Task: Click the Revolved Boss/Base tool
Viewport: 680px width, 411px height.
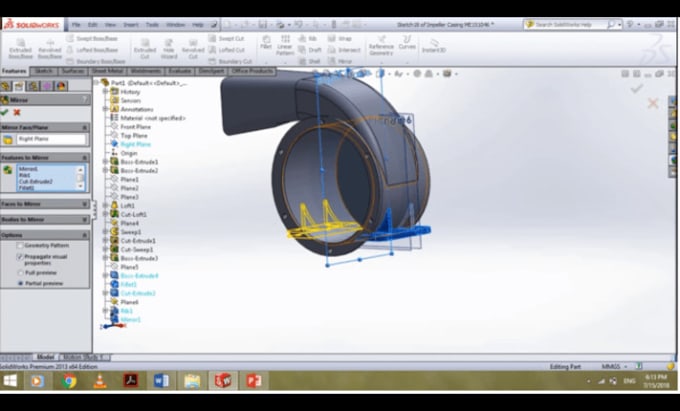Action: tap(50, 49)
